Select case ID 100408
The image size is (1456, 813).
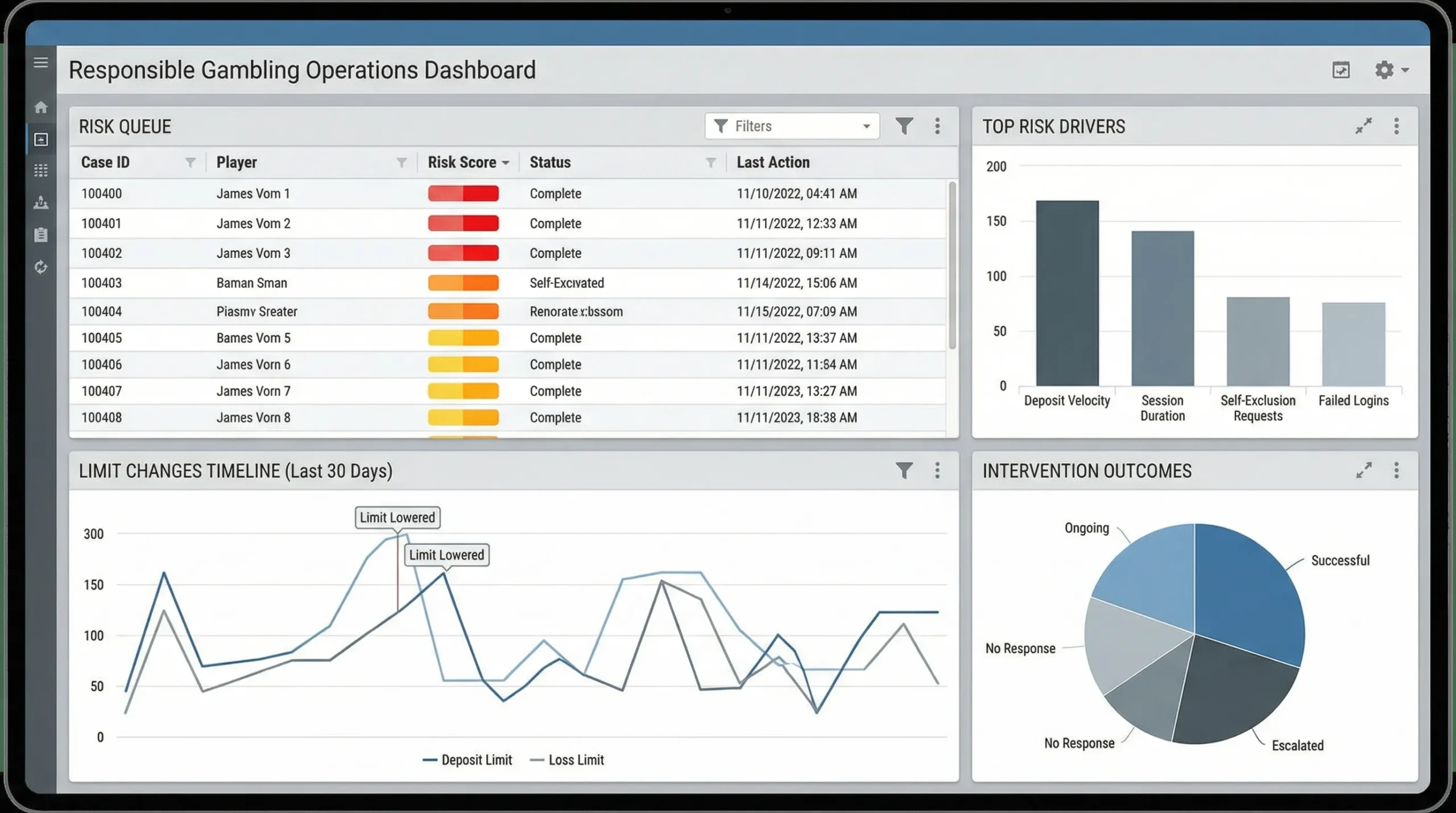tap(101, 417)
